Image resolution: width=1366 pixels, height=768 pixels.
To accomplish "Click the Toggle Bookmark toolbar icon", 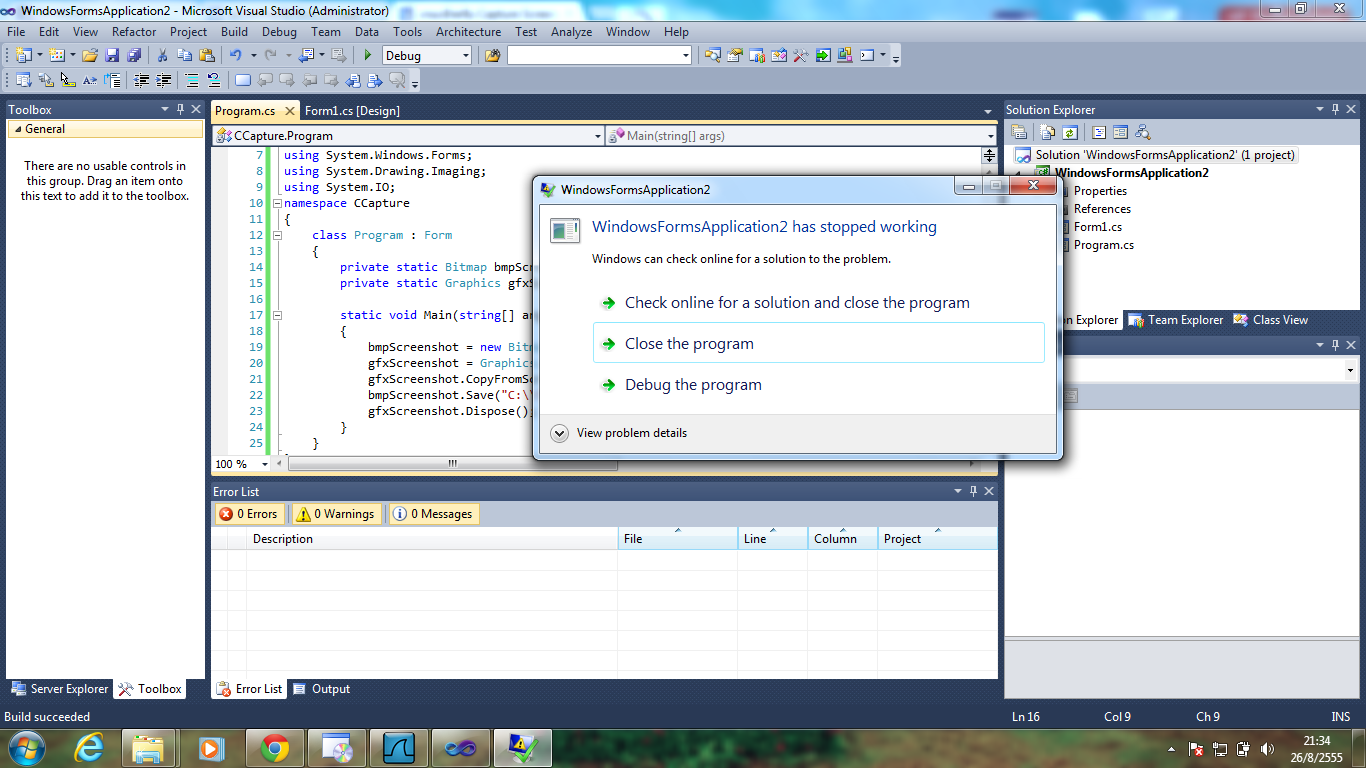I will pos(243,80).
